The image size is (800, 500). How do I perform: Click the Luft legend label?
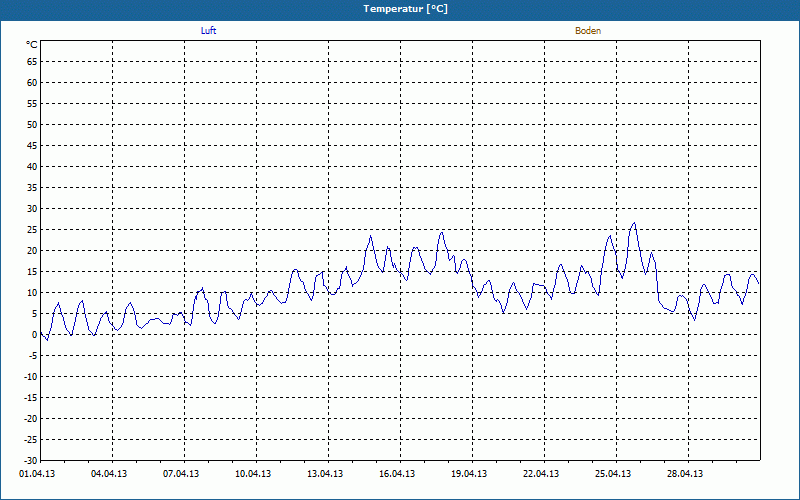click(208, 31)
